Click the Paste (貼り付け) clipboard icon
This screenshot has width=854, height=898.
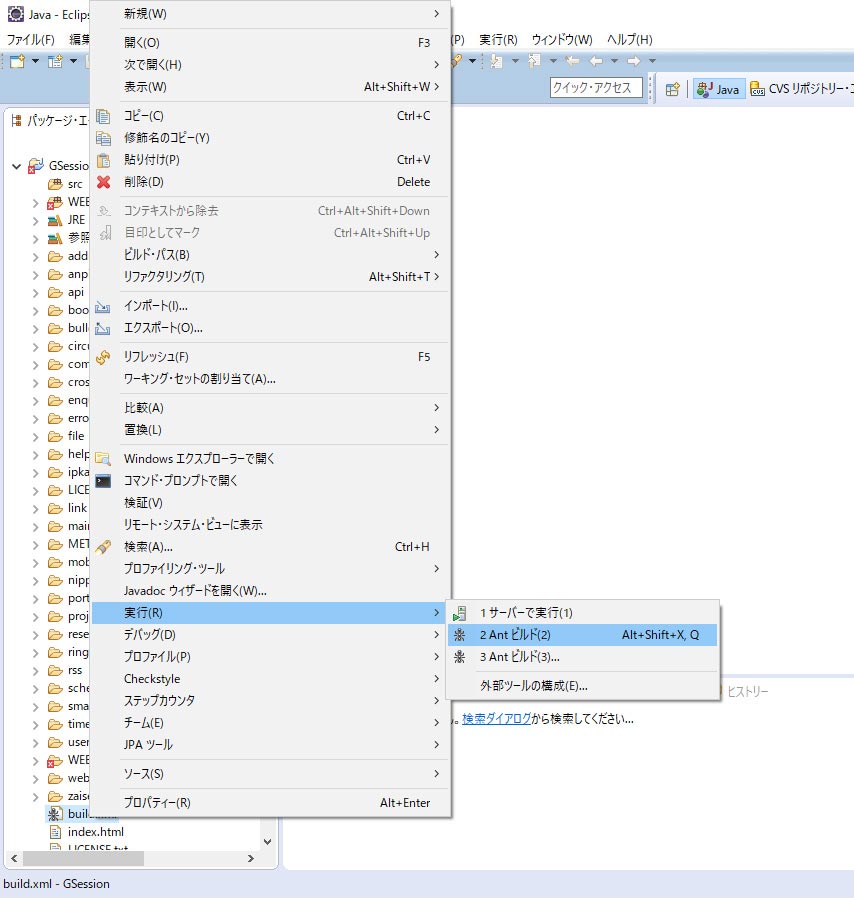(x=103, y=160)
